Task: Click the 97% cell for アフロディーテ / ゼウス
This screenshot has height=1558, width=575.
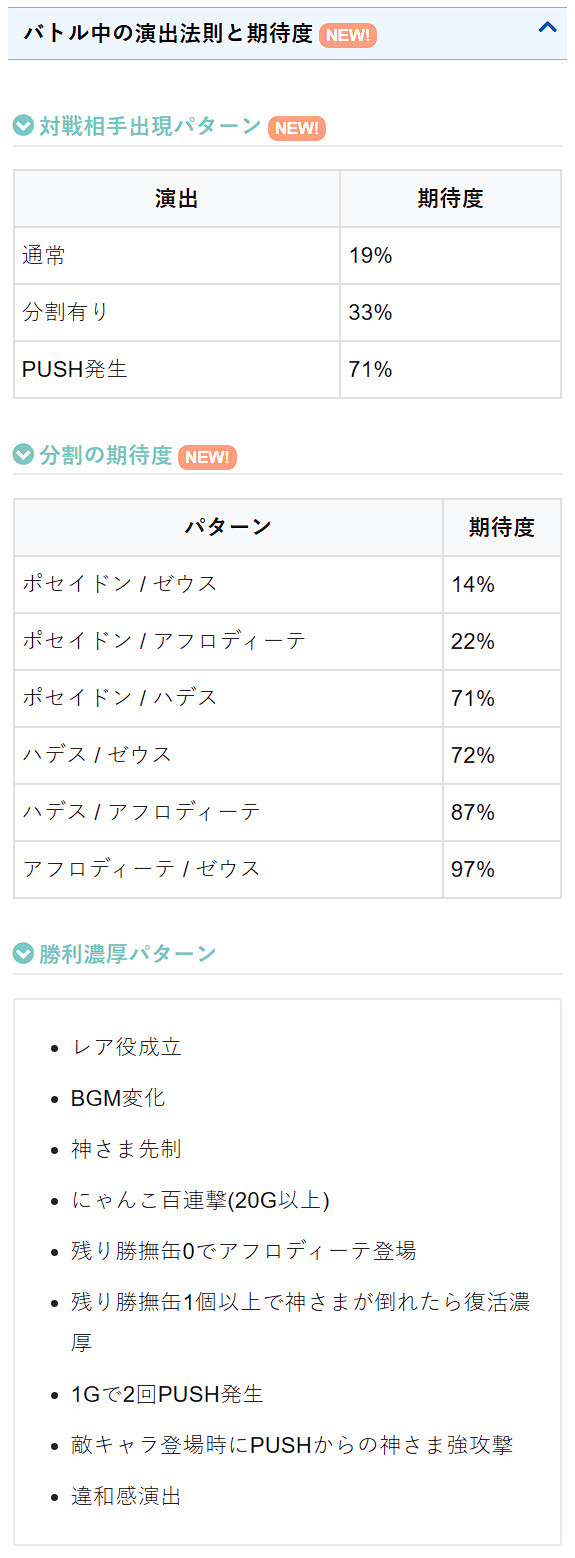Action: pyautogui.click(x=502, y=869)
